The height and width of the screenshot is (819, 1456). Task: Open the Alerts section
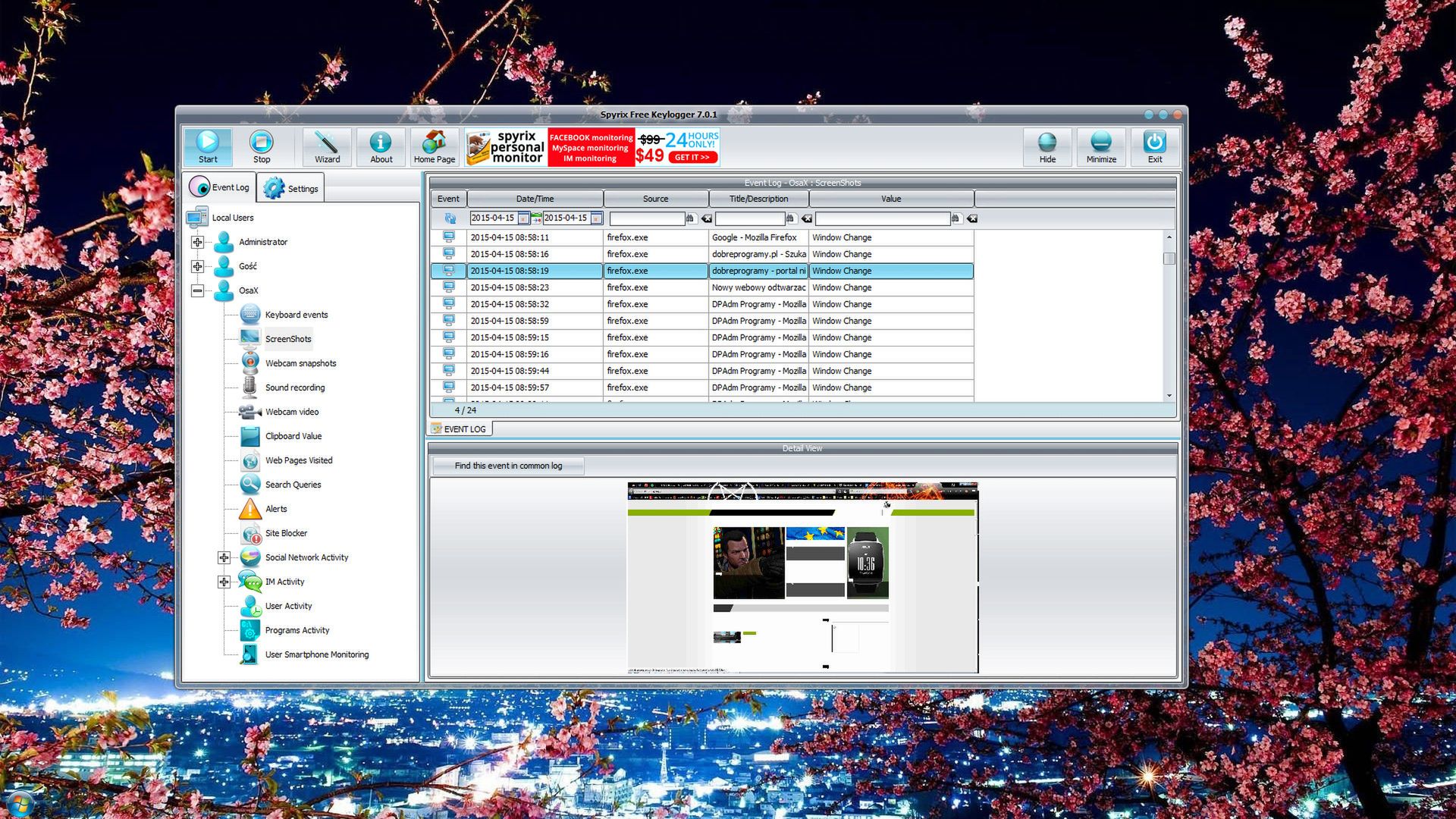275,509
